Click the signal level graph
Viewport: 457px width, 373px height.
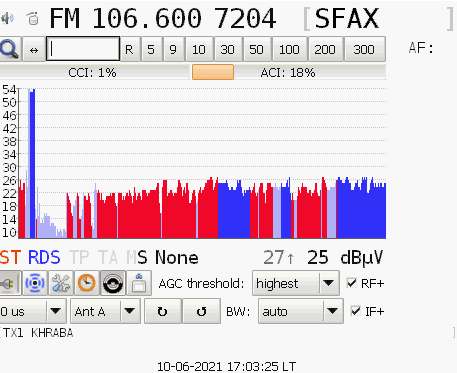coord(202,163)
